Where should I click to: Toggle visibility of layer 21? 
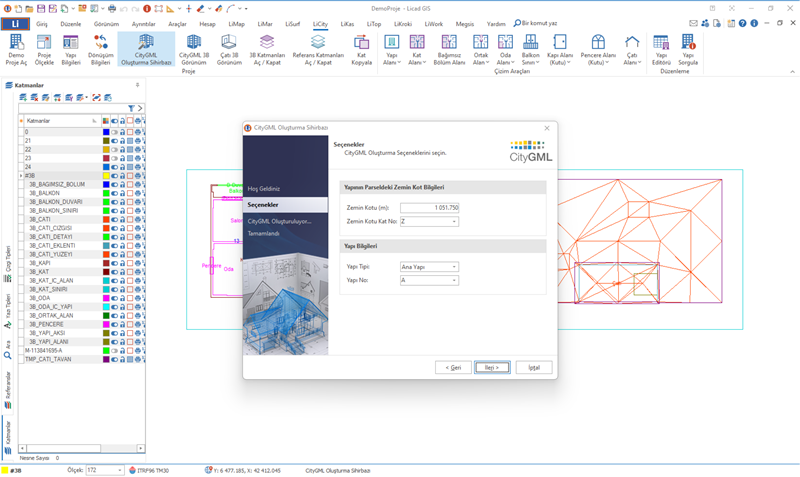pos(114,141)
